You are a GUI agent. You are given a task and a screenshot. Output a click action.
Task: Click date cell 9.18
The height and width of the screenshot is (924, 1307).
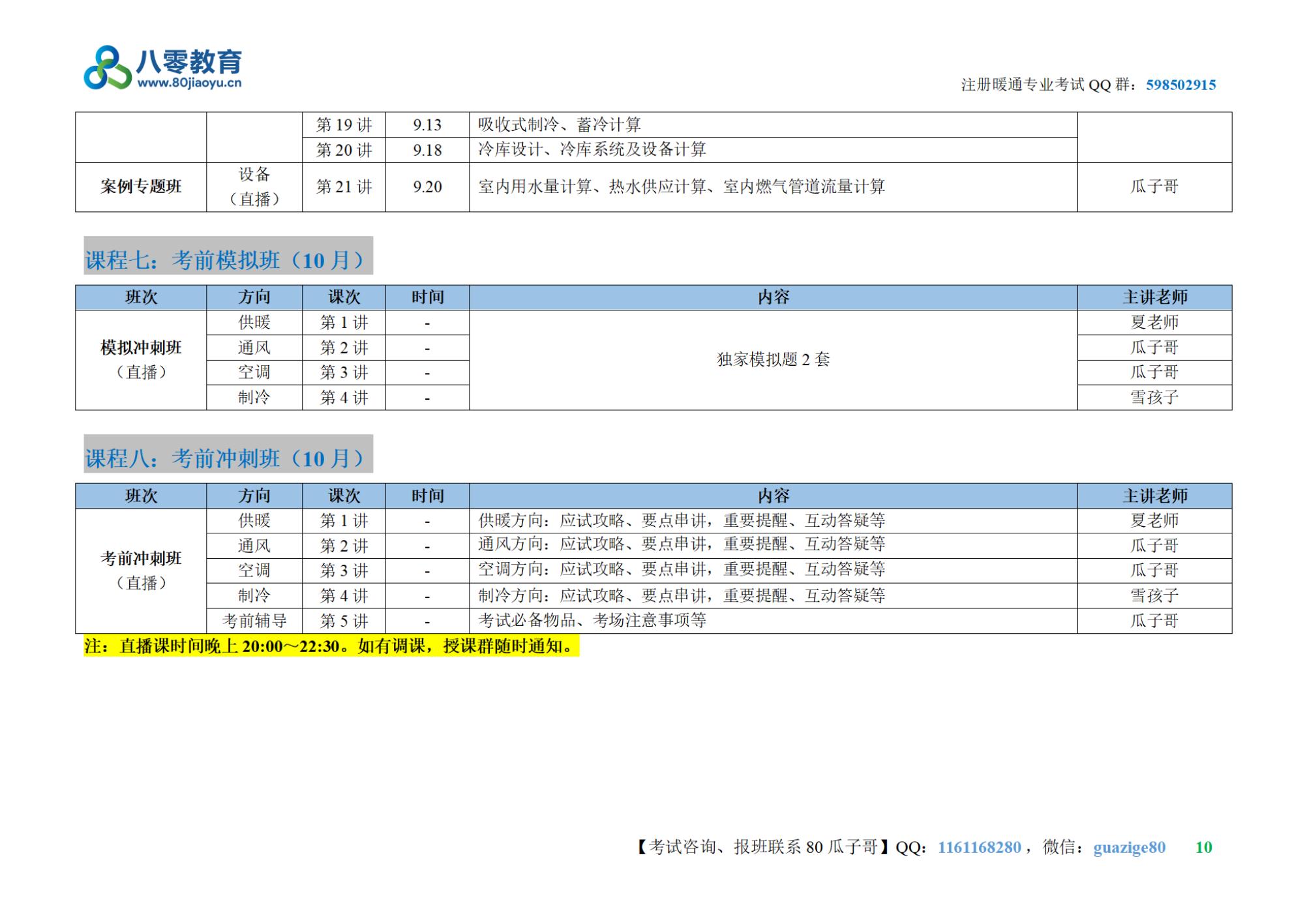pyautogui.click(x=427, y=150)
